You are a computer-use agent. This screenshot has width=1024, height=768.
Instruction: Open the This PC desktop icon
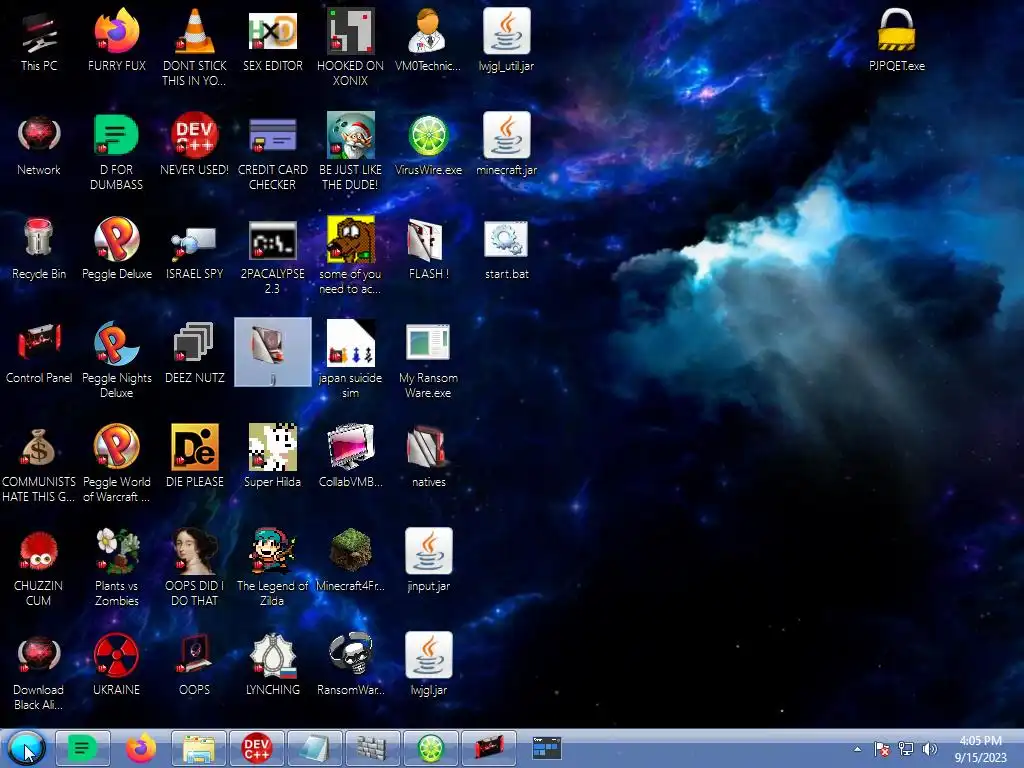(39, 40)
